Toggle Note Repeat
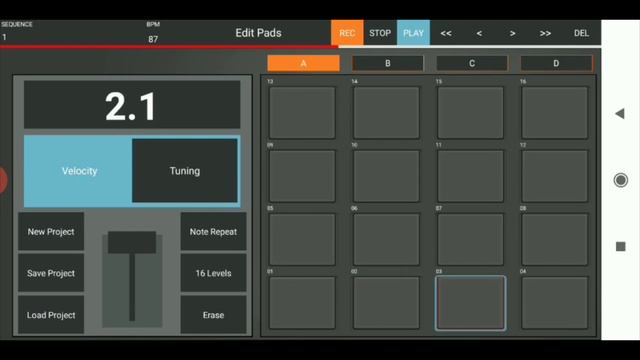This screenshot has height=360, width=640. tap(213, 231)
